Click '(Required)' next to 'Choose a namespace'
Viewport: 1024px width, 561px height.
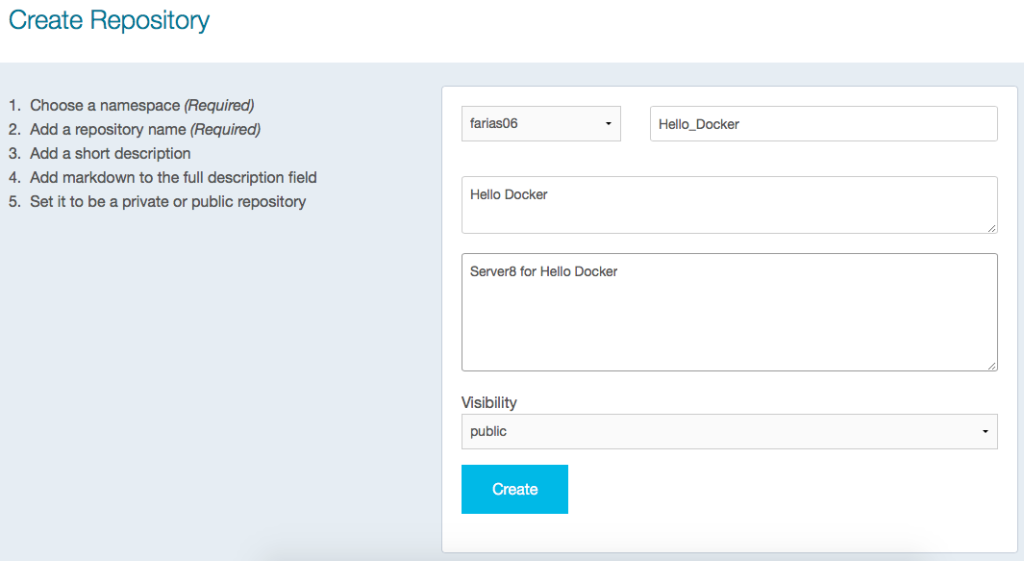click(x=219, y=105)
